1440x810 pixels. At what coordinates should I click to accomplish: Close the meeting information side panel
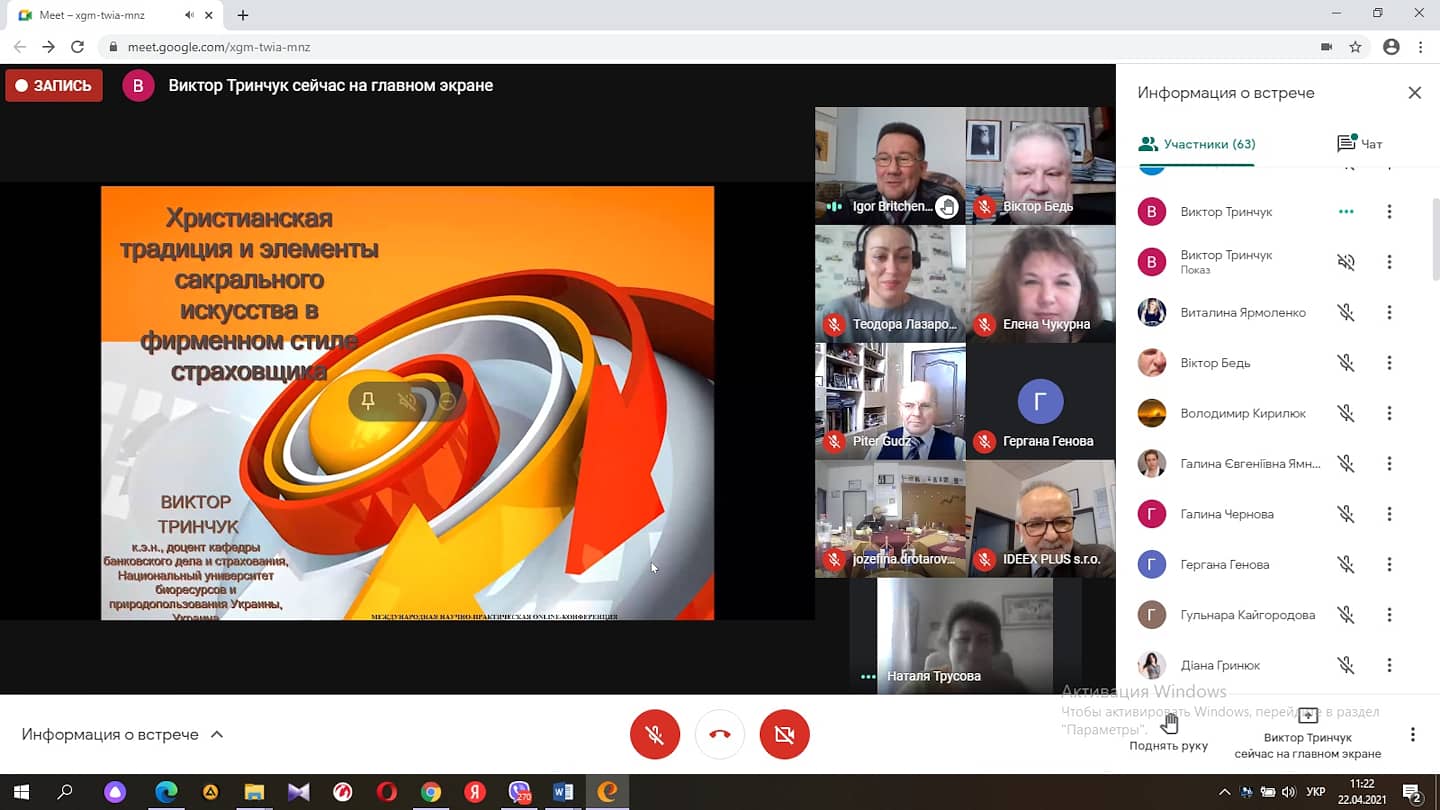pyautogui.click(x=1414, y=93)
